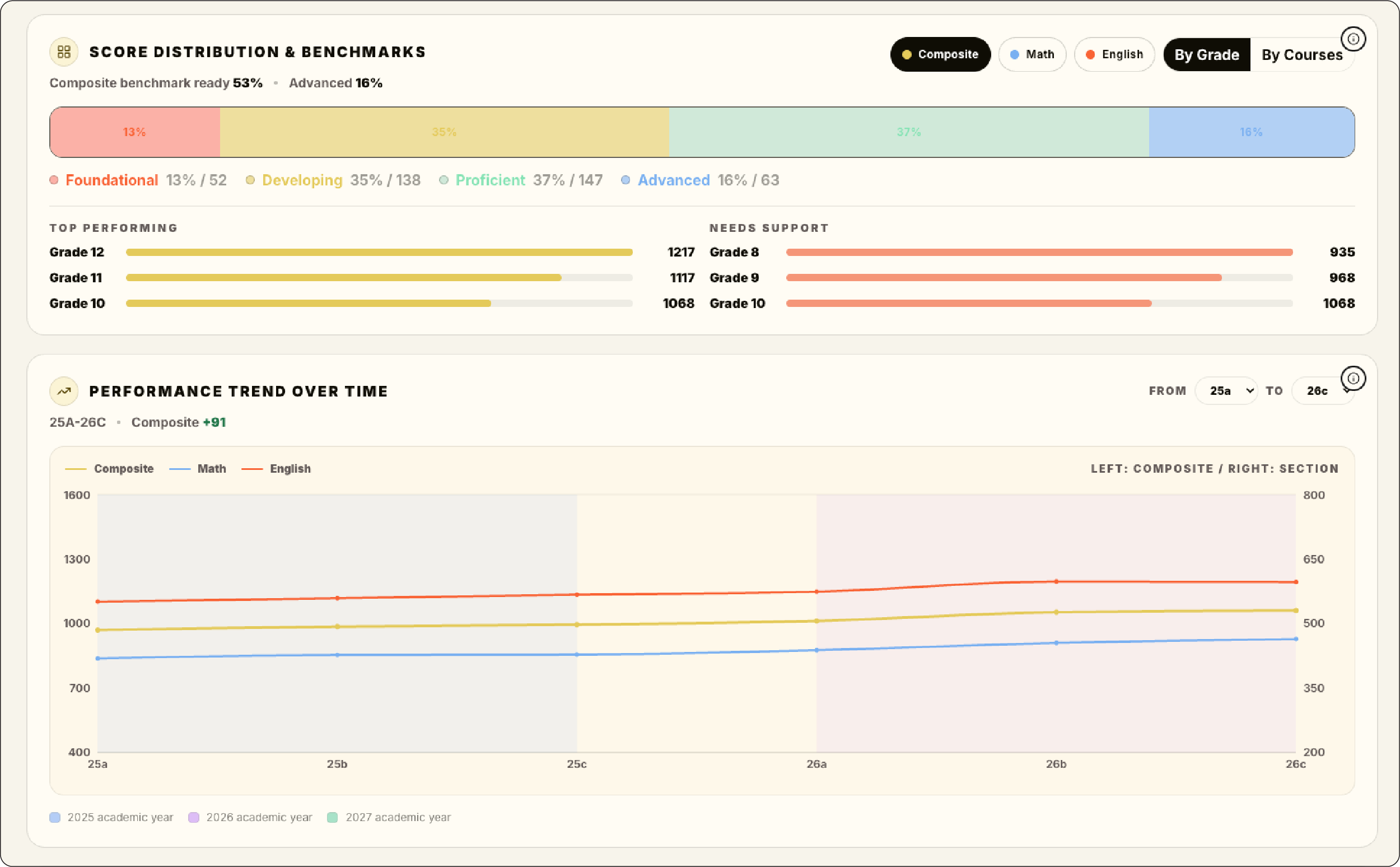This screenshot has height=867, width=1400.
Task: Click the 25b x-axis label
Action: [x=337, y=765]
